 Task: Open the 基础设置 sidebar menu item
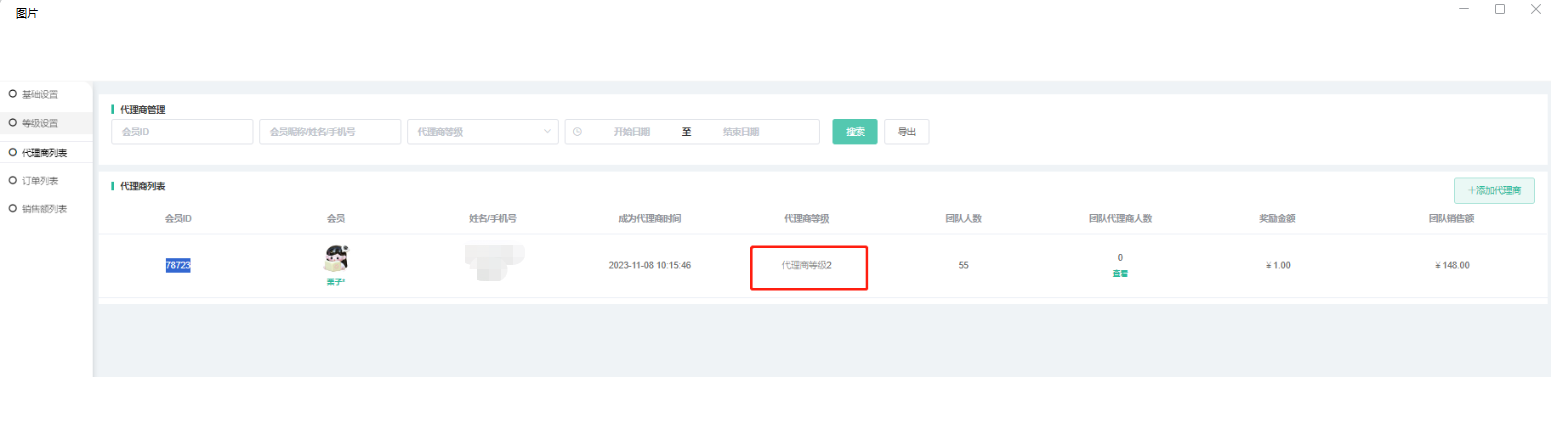(39, 94)
